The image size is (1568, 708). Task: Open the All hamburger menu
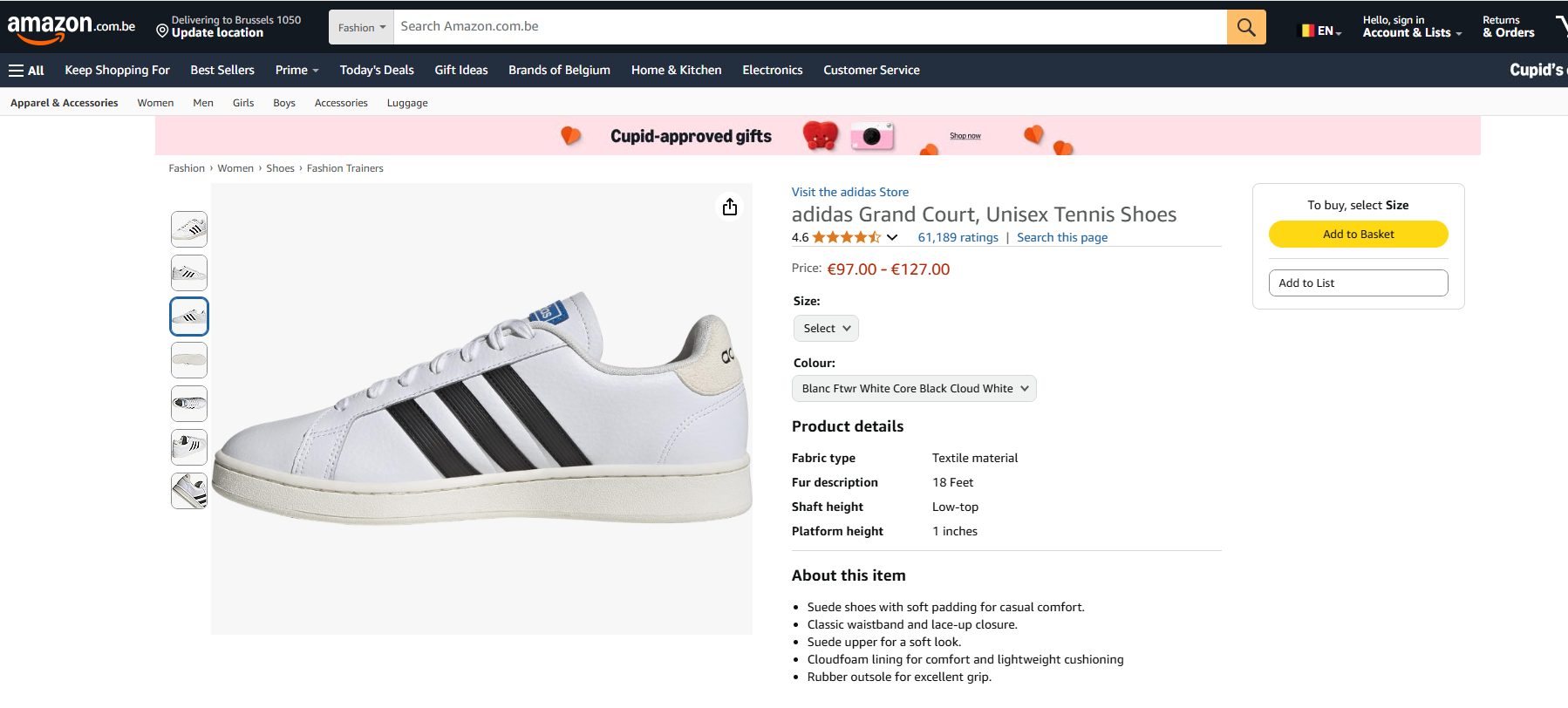pyautogui.click(x=26, y=71)
